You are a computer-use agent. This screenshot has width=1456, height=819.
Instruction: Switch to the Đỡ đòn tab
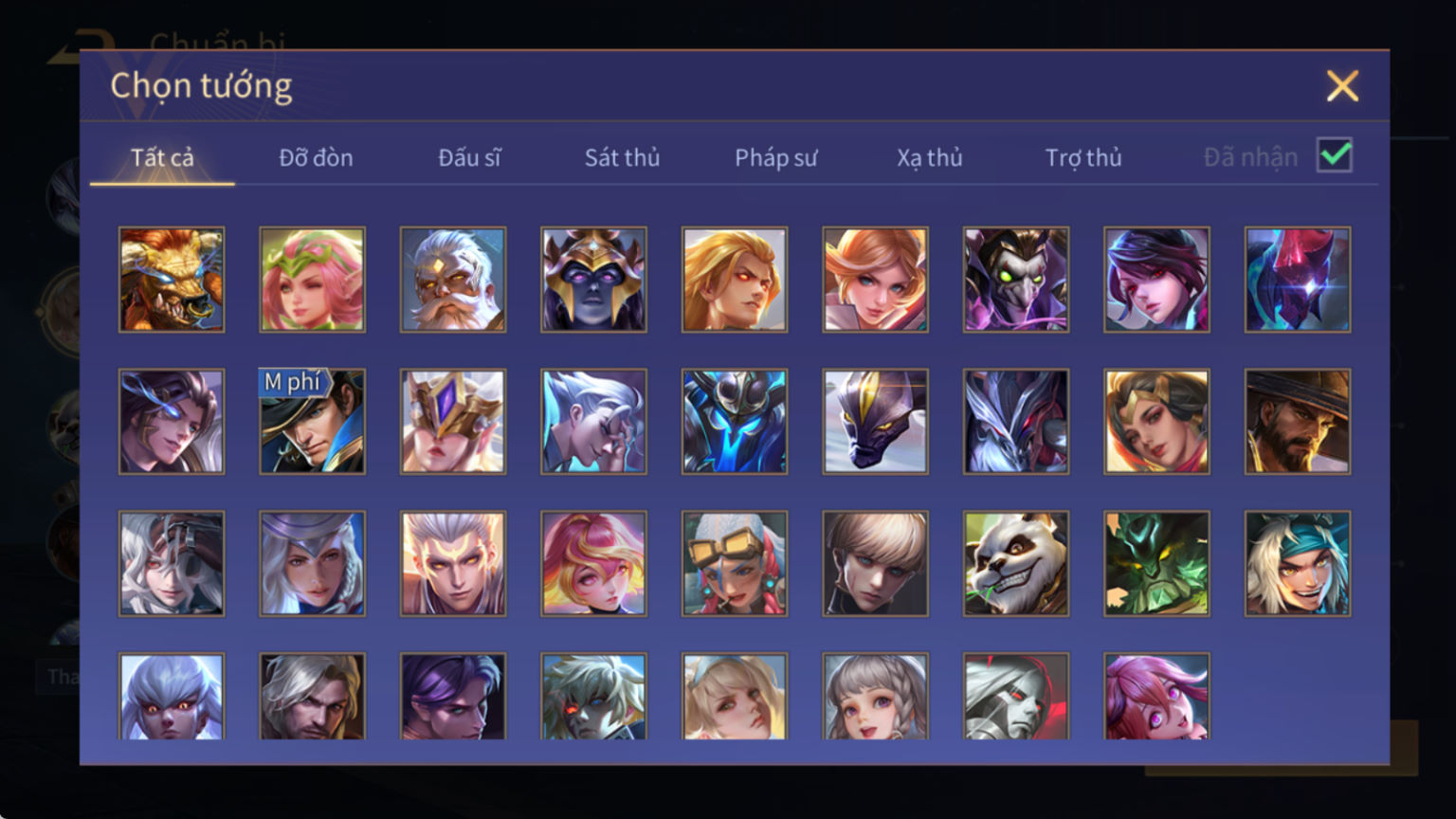pyautogui.click(x=316, y=157)
